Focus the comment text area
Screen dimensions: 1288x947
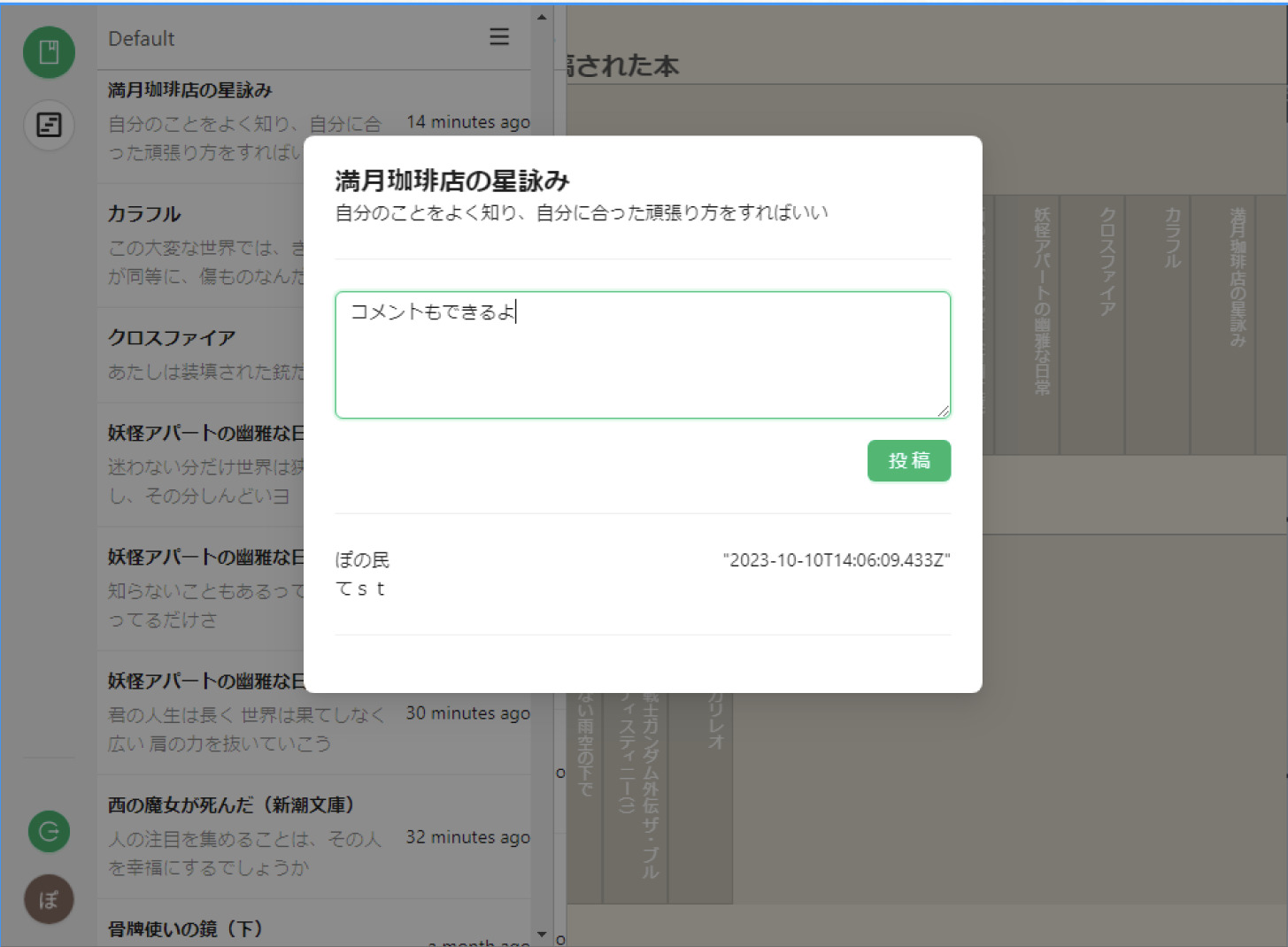[643, 355]
